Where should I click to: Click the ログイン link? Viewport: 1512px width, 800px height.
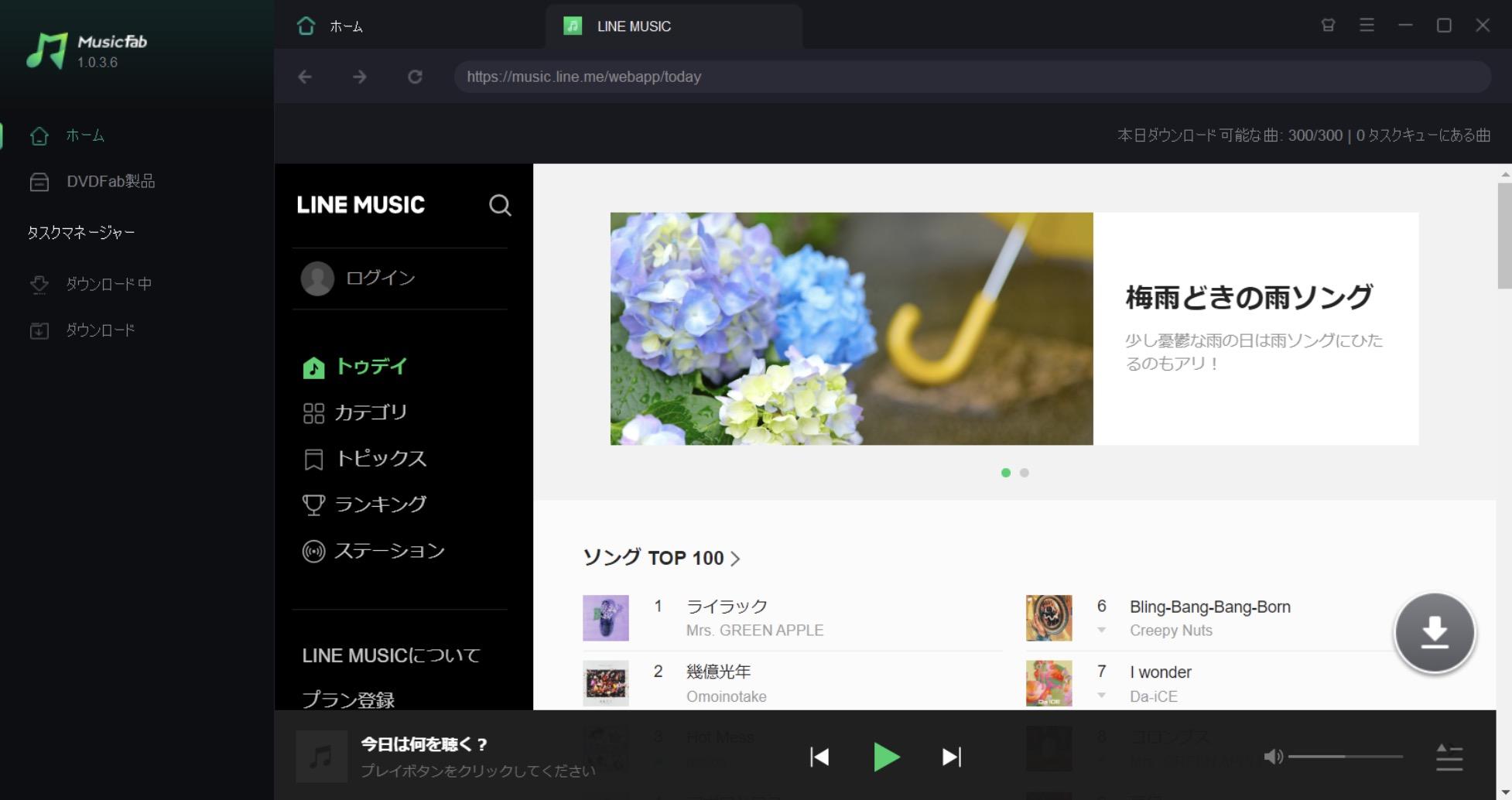click(x=380, y=278)
